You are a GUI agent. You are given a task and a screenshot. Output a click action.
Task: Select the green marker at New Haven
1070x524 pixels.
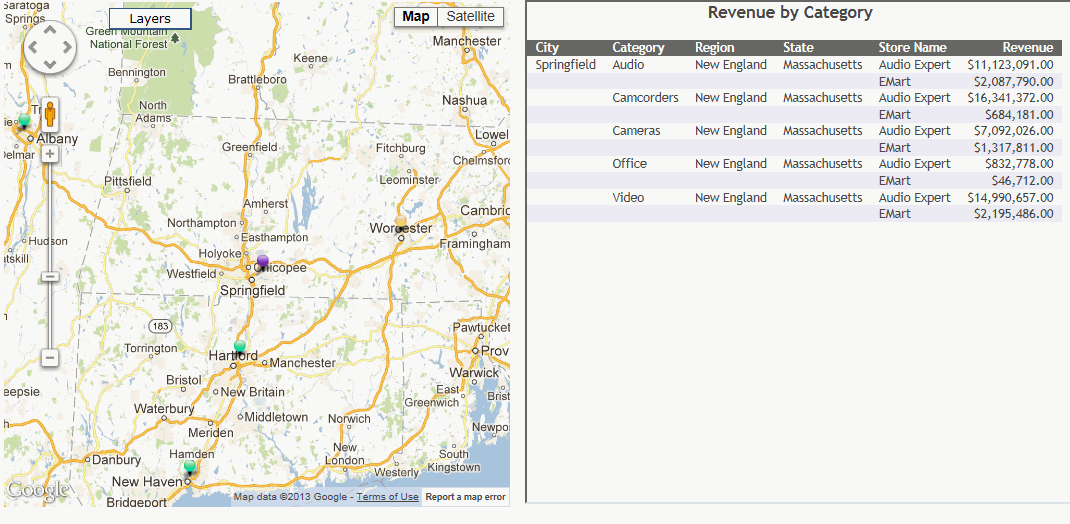190,469
